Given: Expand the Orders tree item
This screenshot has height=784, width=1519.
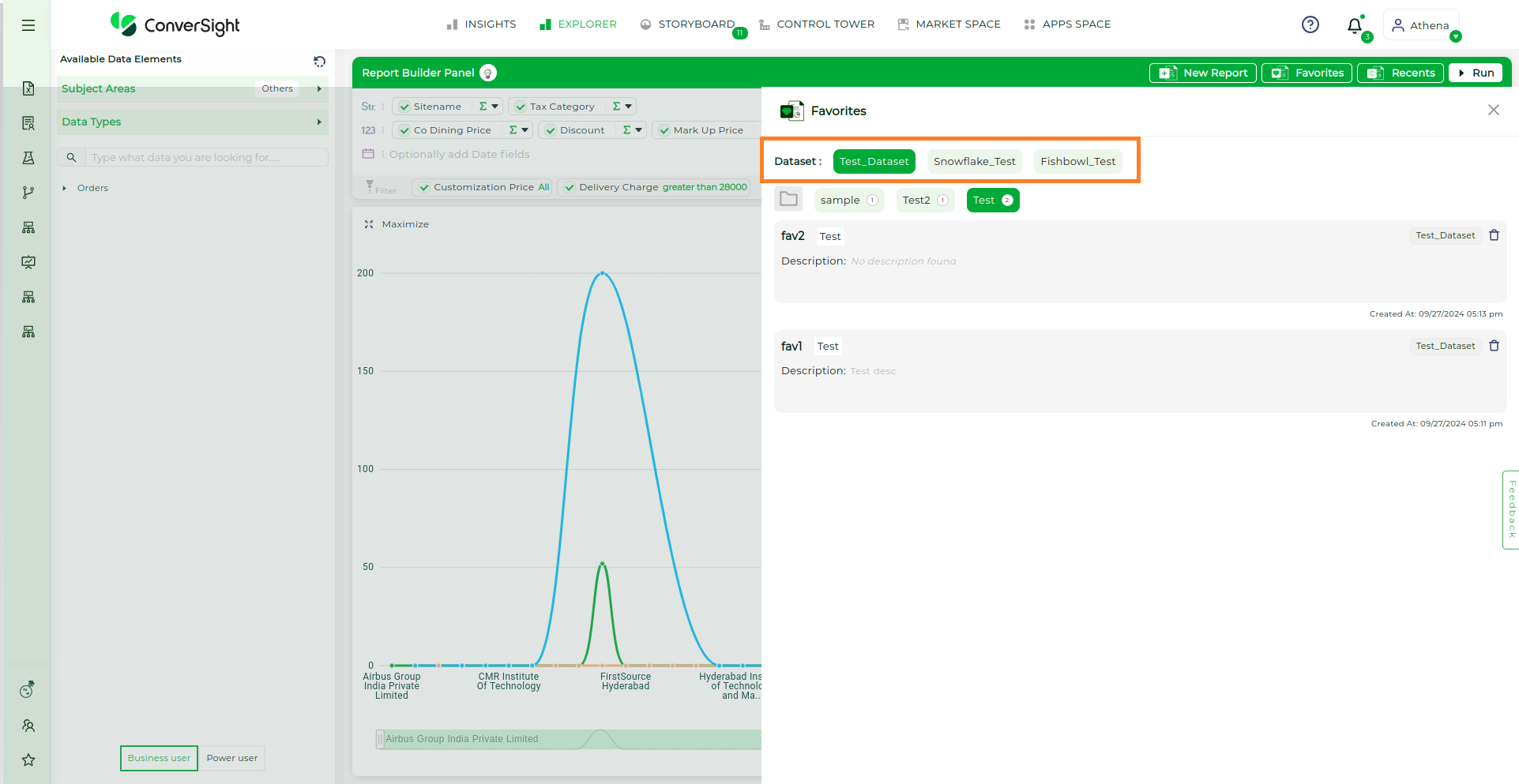Looking at the screenshot, I should click(64, 188).
